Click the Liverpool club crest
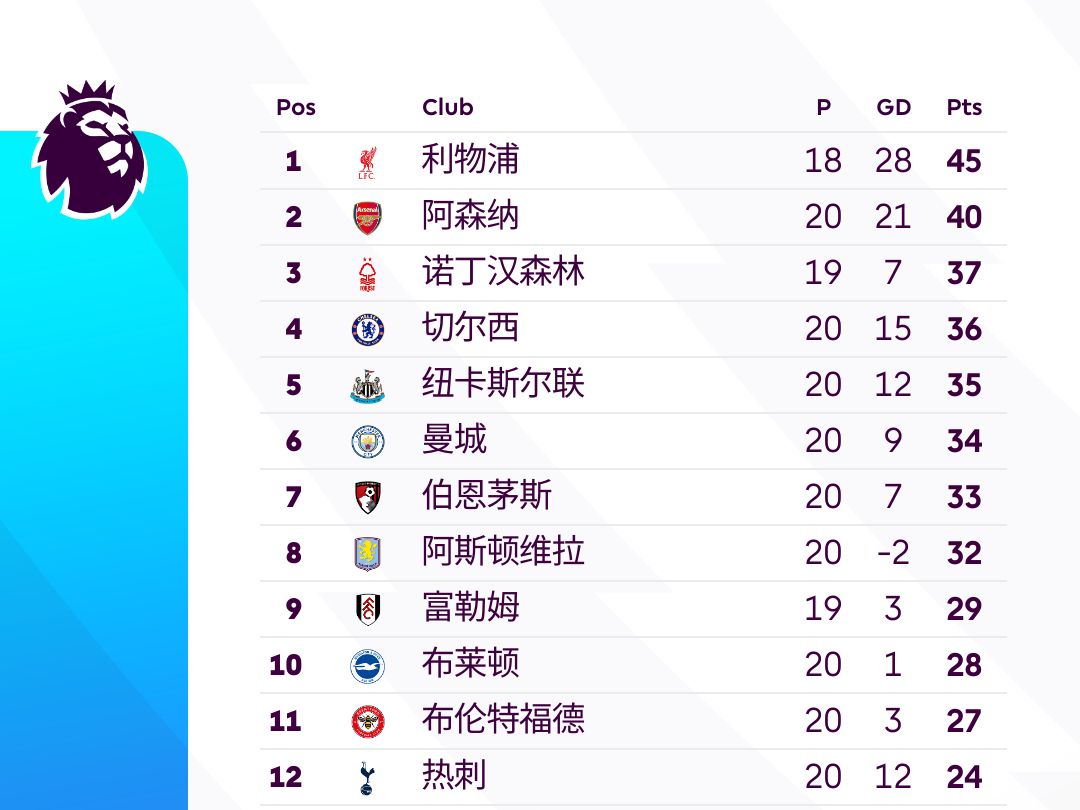Image resolution: width=1080 pixels, height=810 pixels. click(367, 162)
